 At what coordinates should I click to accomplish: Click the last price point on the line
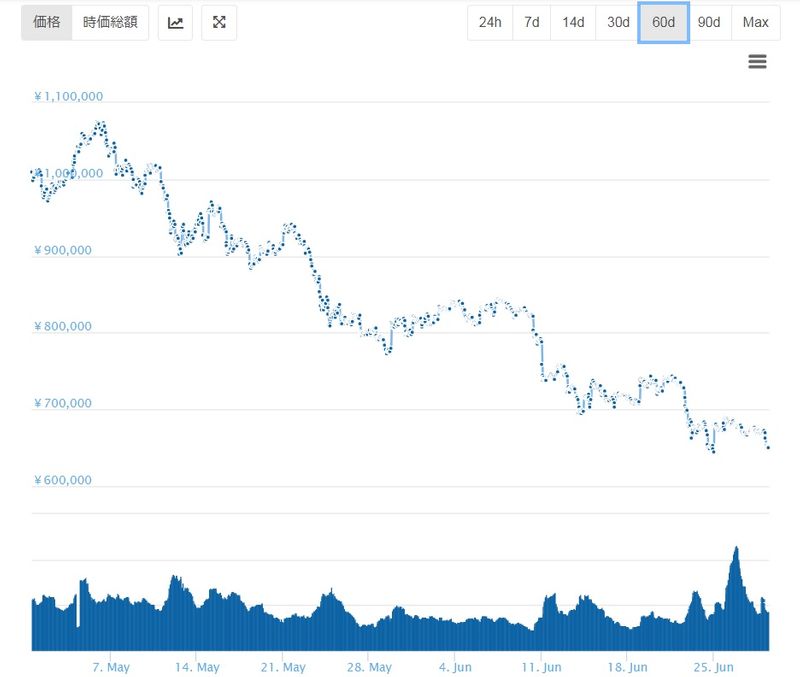click(x=768, y=447)
